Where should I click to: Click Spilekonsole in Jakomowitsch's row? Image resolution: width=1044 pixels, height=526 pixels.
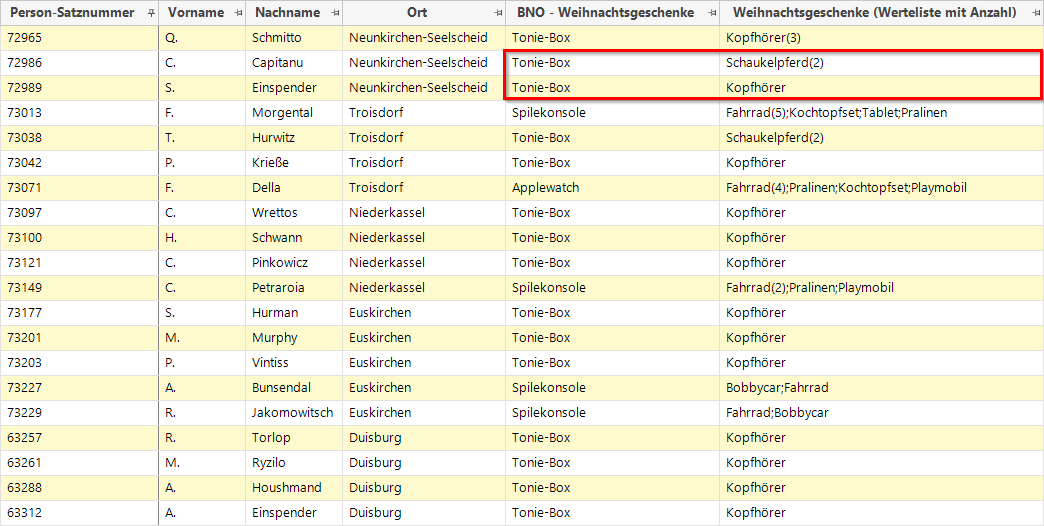click(x=549, y=413)
